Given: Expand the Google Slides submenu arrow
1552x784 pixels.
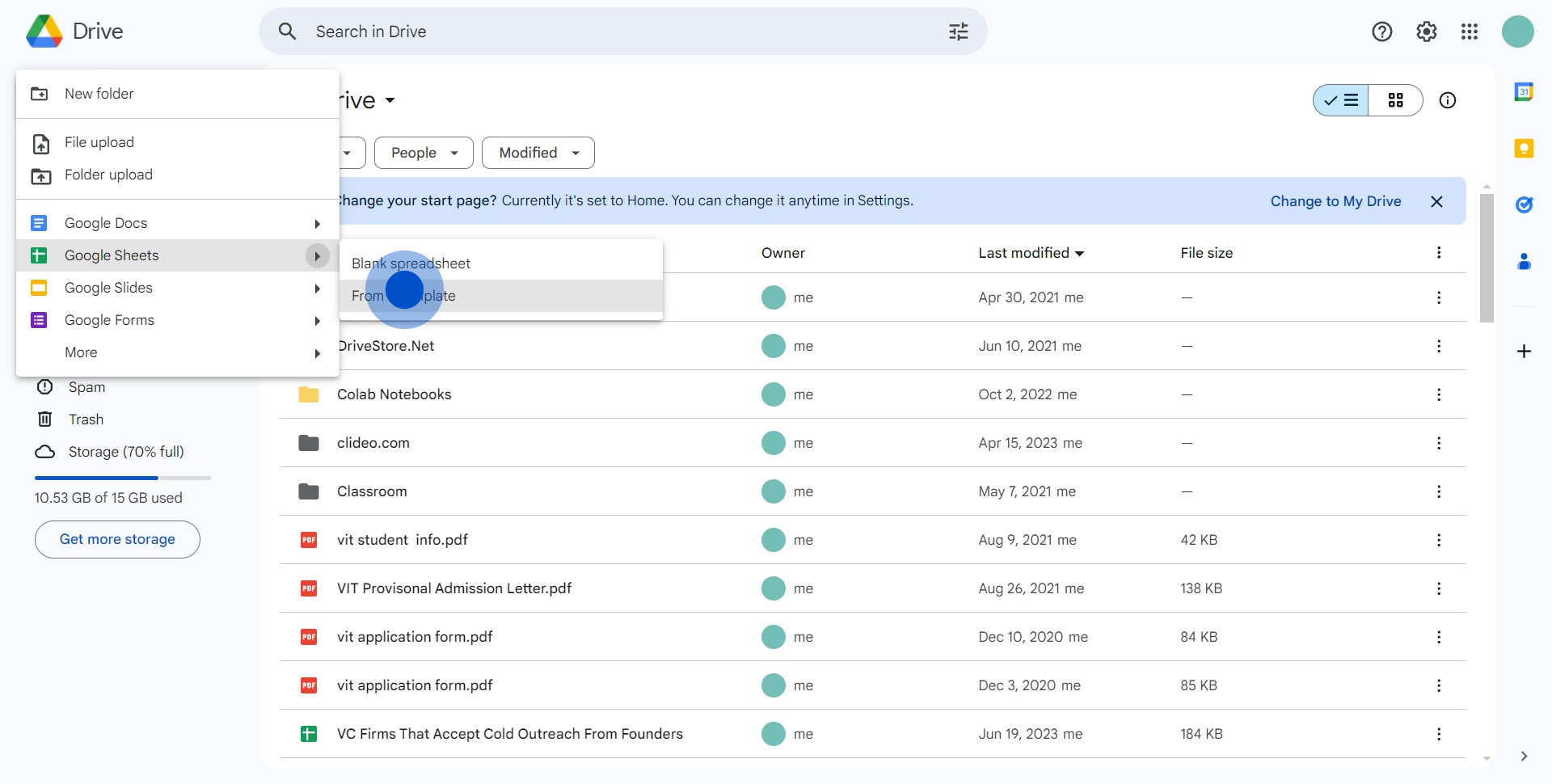Looking at the screenshot, I should click(x=318, y=289).
